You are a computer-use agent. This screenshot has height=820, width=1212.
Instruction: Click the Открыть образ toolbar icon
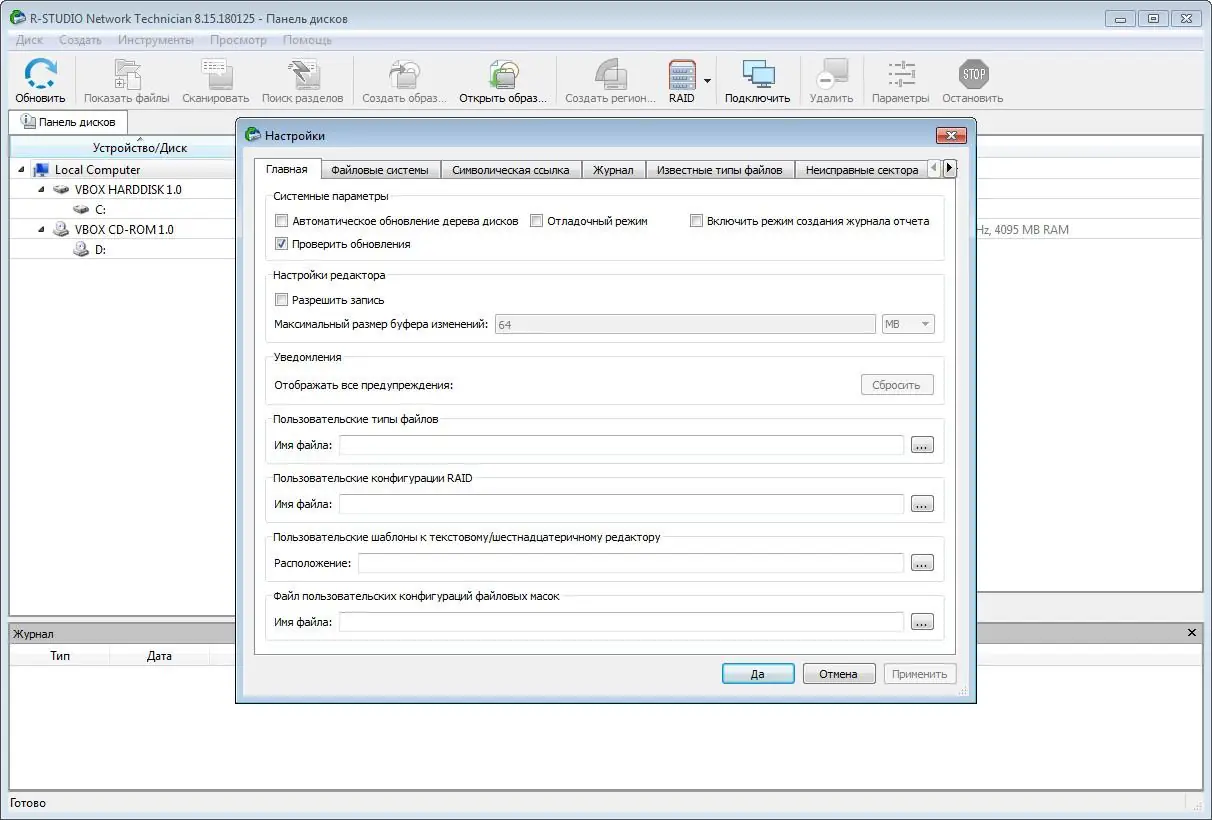coord(503,74)
